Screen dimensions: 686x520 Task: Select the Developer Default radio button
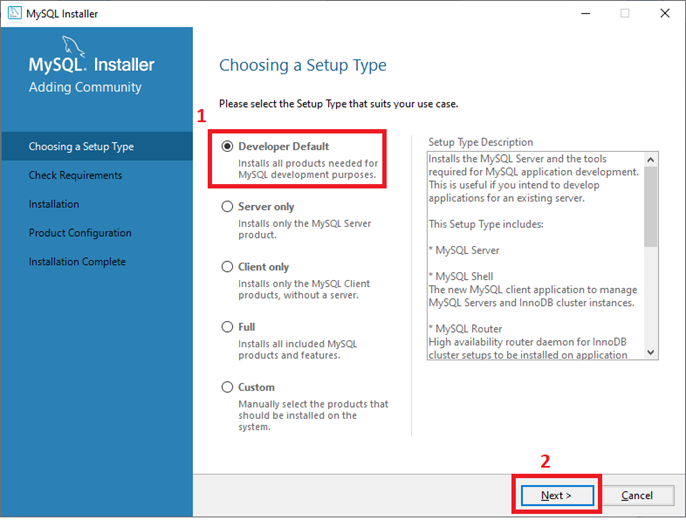[x=227, y=146]
